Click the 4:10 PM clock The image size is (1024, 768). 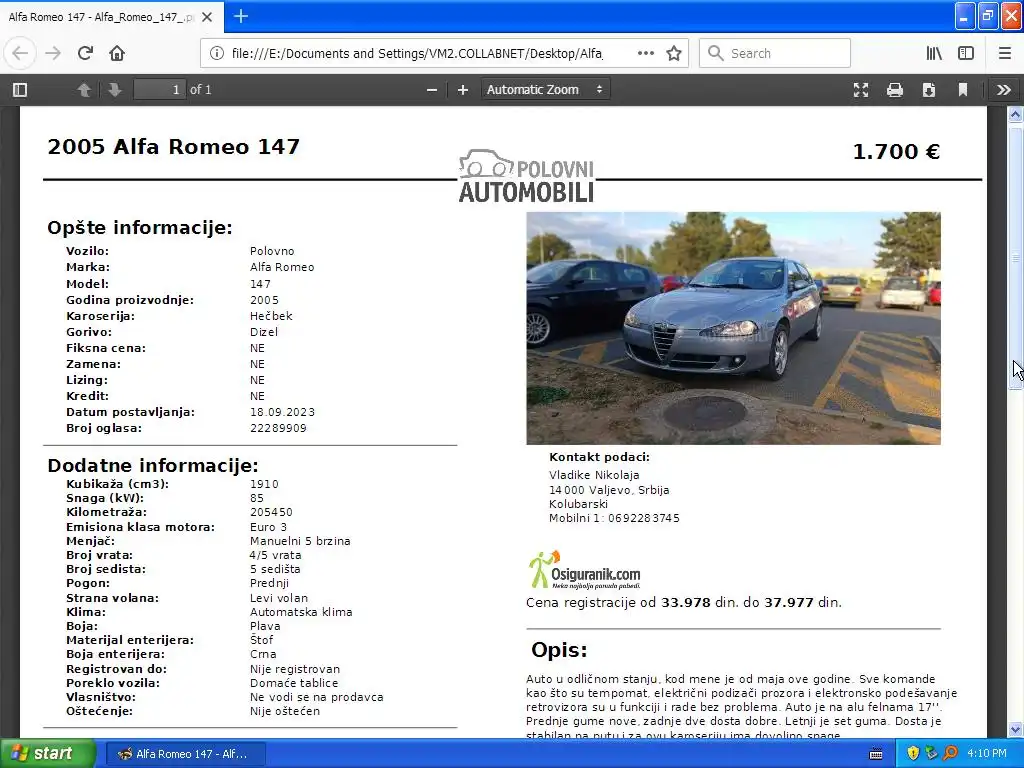coord(987,754)
